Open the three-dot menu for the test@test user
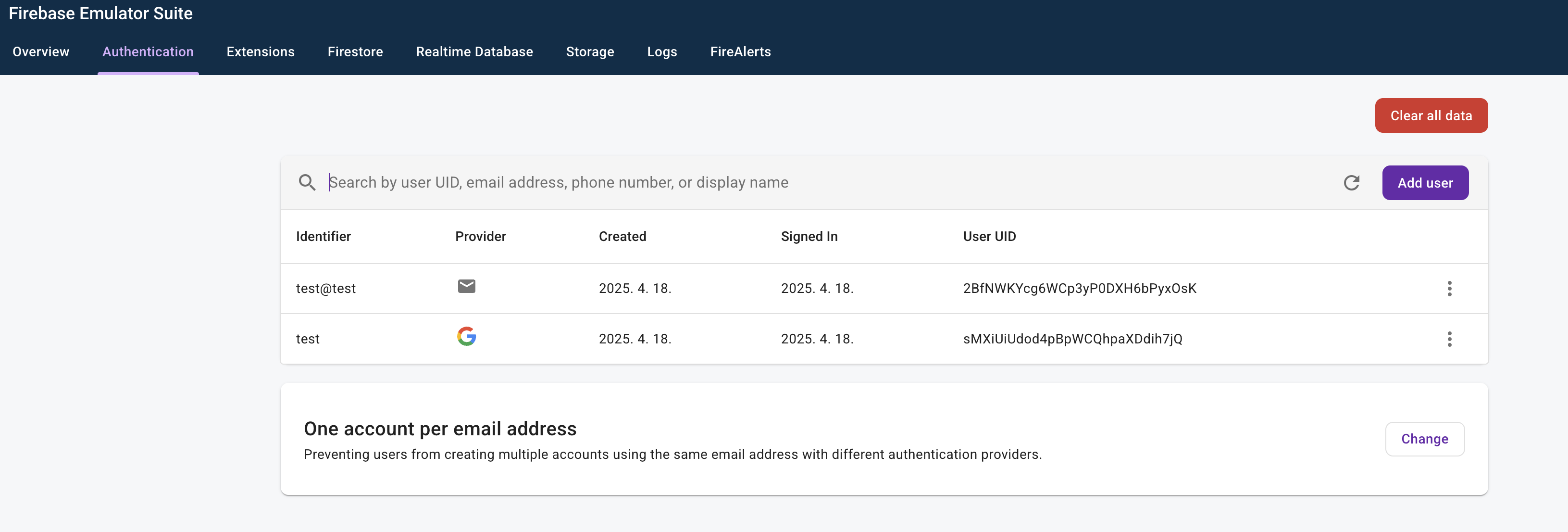The image size is (1568, 532). (1449, 288)
